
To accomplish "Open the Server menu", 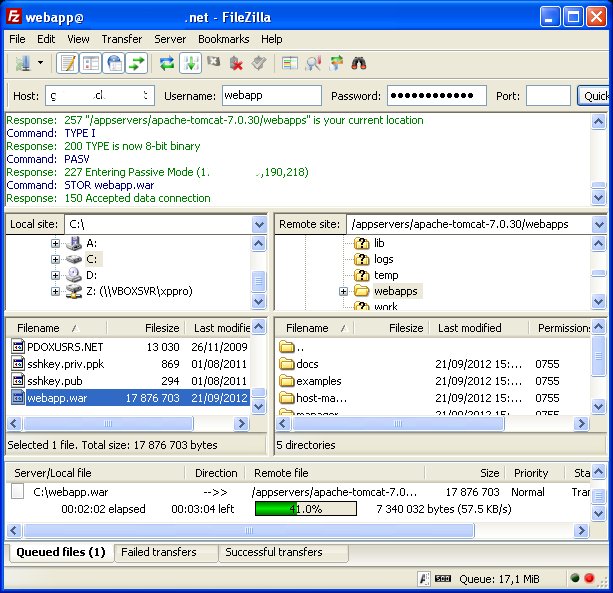I will [x=170, y=39].
